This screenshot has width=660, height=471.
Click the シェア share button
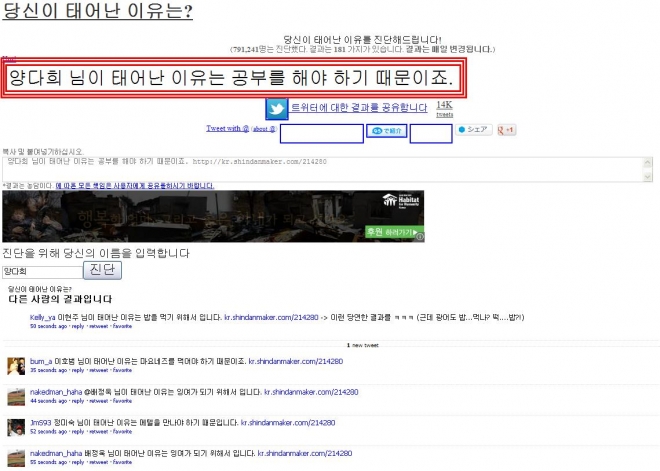pyautogui.click(x=474, y=130)
